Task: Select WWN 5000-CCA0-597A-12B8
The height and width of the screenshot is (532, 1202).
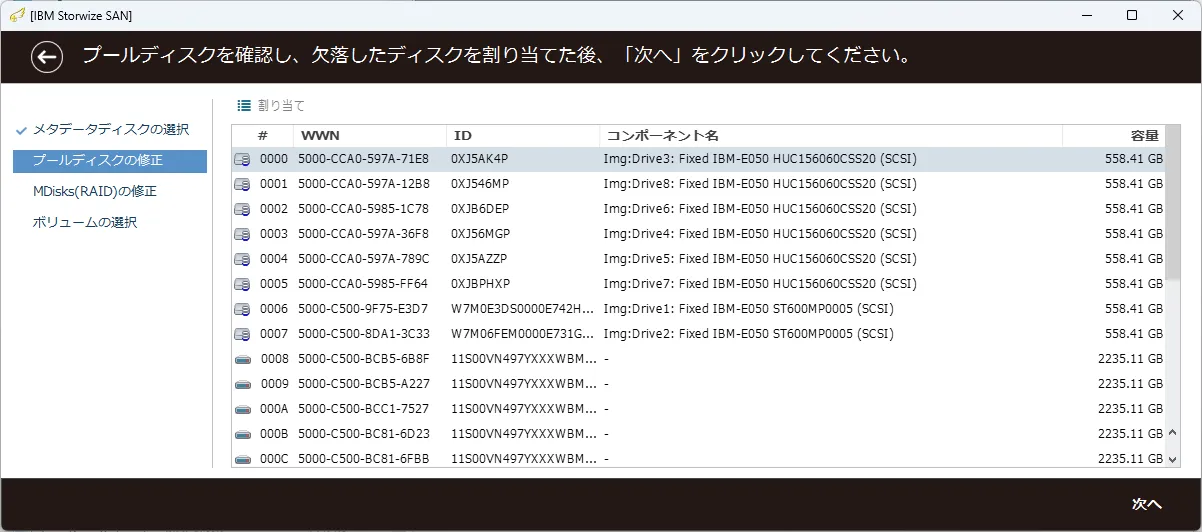Action: [363, 184]
